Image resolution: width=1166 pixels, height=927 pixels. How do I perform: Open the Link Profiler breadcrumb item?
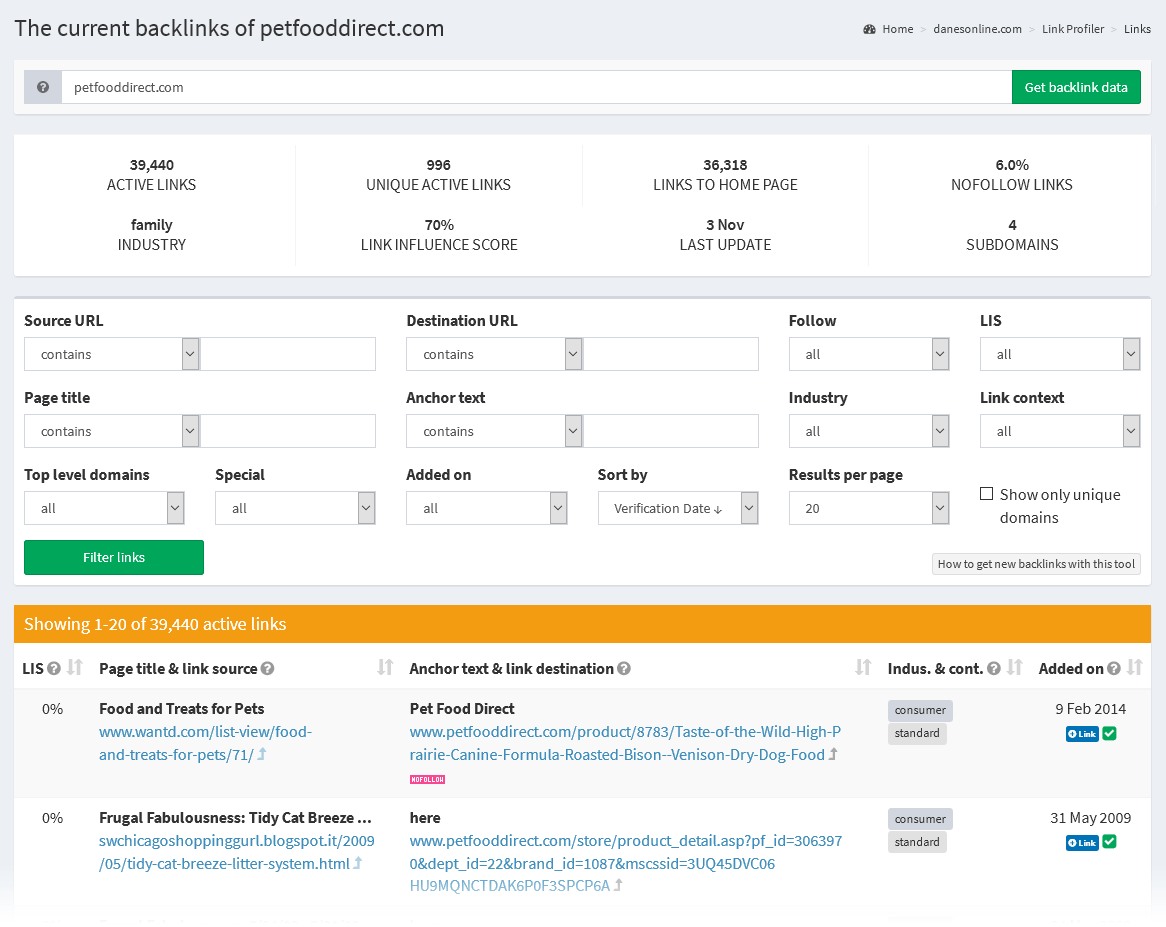click(x=1073, y=29)
